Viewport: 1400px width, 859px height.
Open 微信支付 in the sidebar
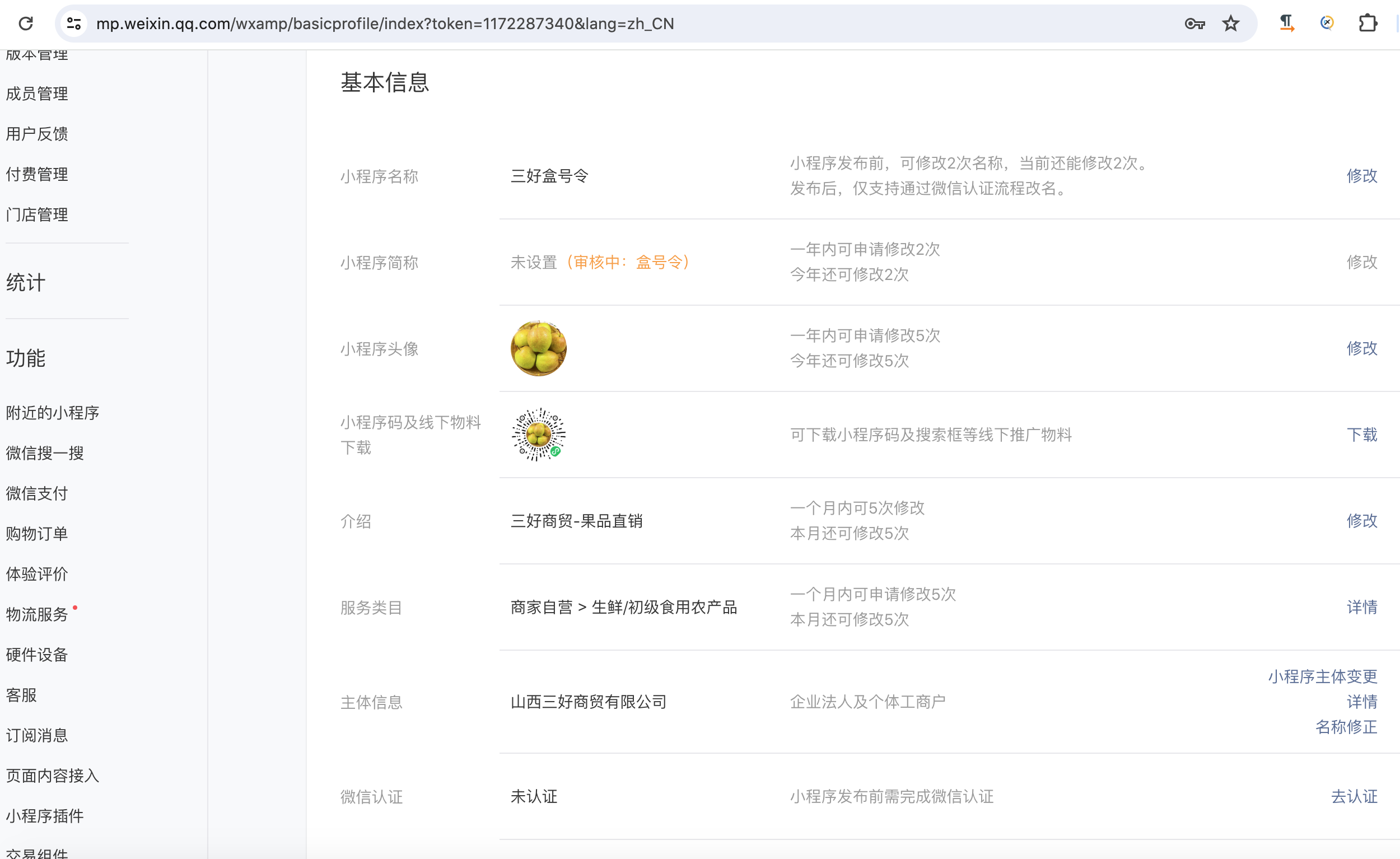[37, 493]
